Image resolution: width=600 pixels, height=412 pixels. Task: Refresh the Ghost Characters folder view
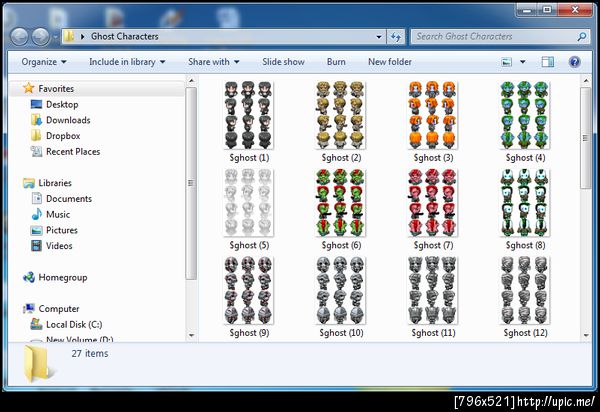396,37
